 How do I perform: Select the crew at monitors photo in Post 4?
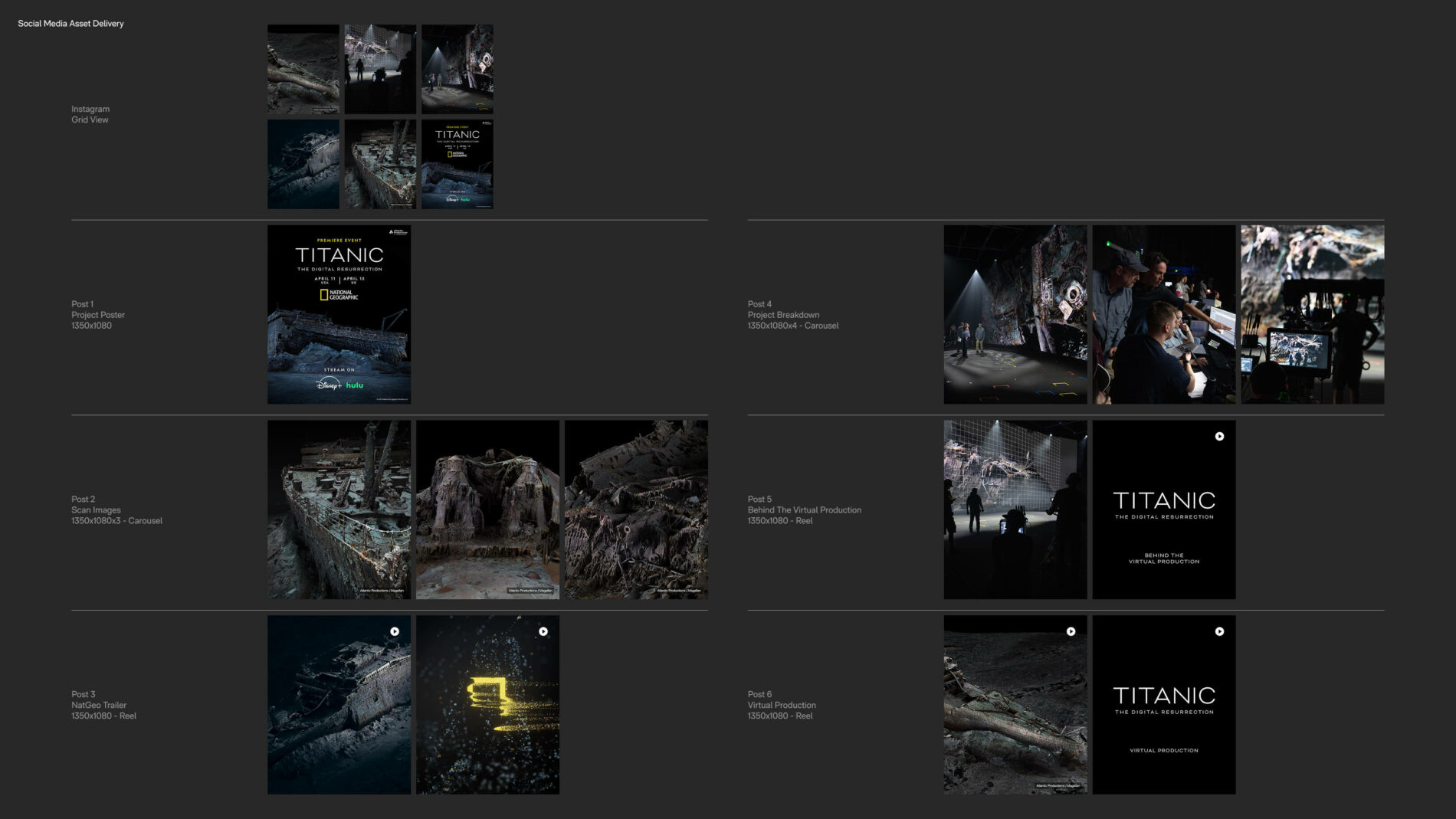1164,314
